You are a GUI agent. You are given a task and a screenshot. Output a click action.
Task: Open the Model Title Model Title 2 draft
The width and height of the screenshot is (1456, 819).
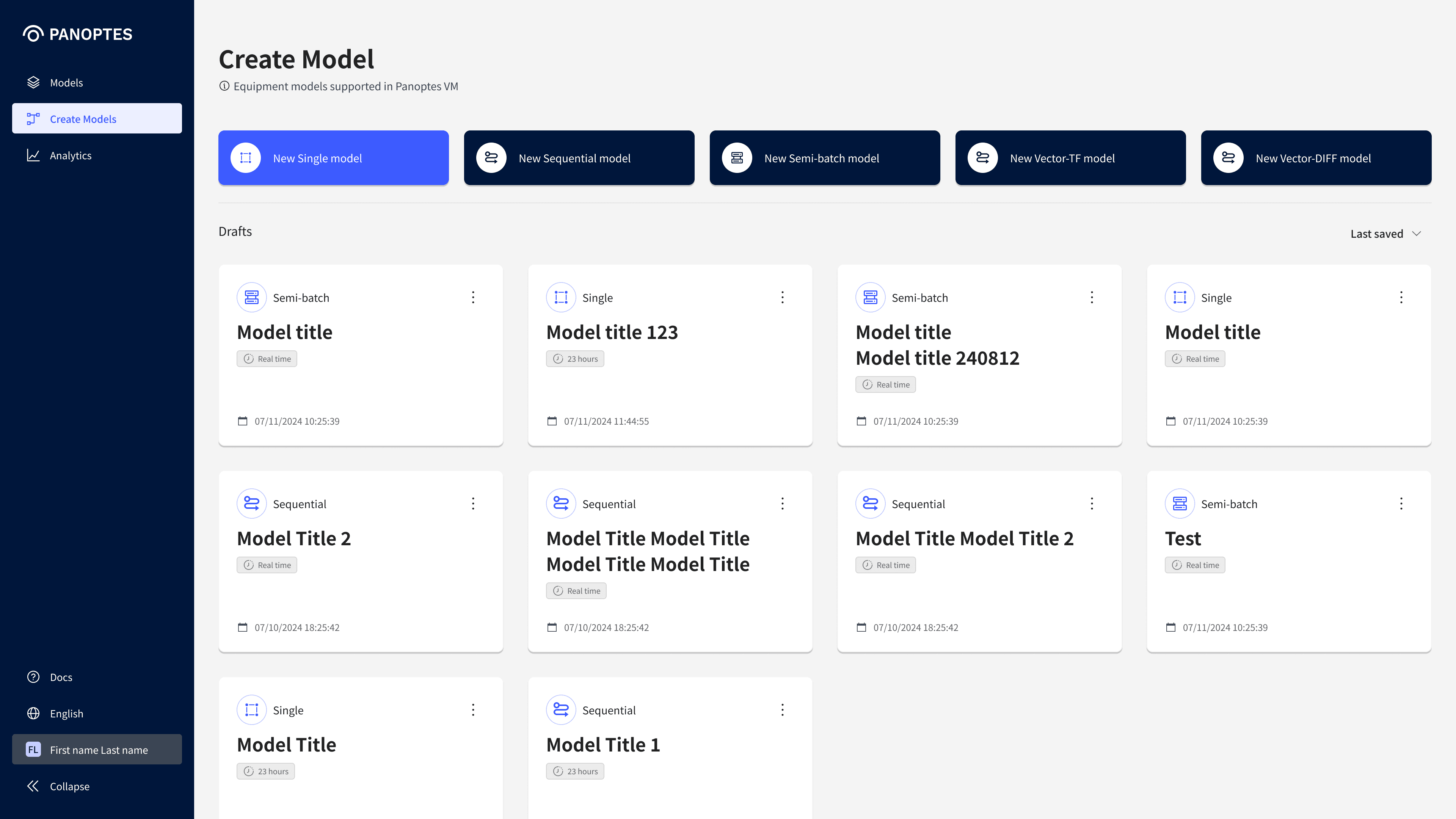pos(964,538)
